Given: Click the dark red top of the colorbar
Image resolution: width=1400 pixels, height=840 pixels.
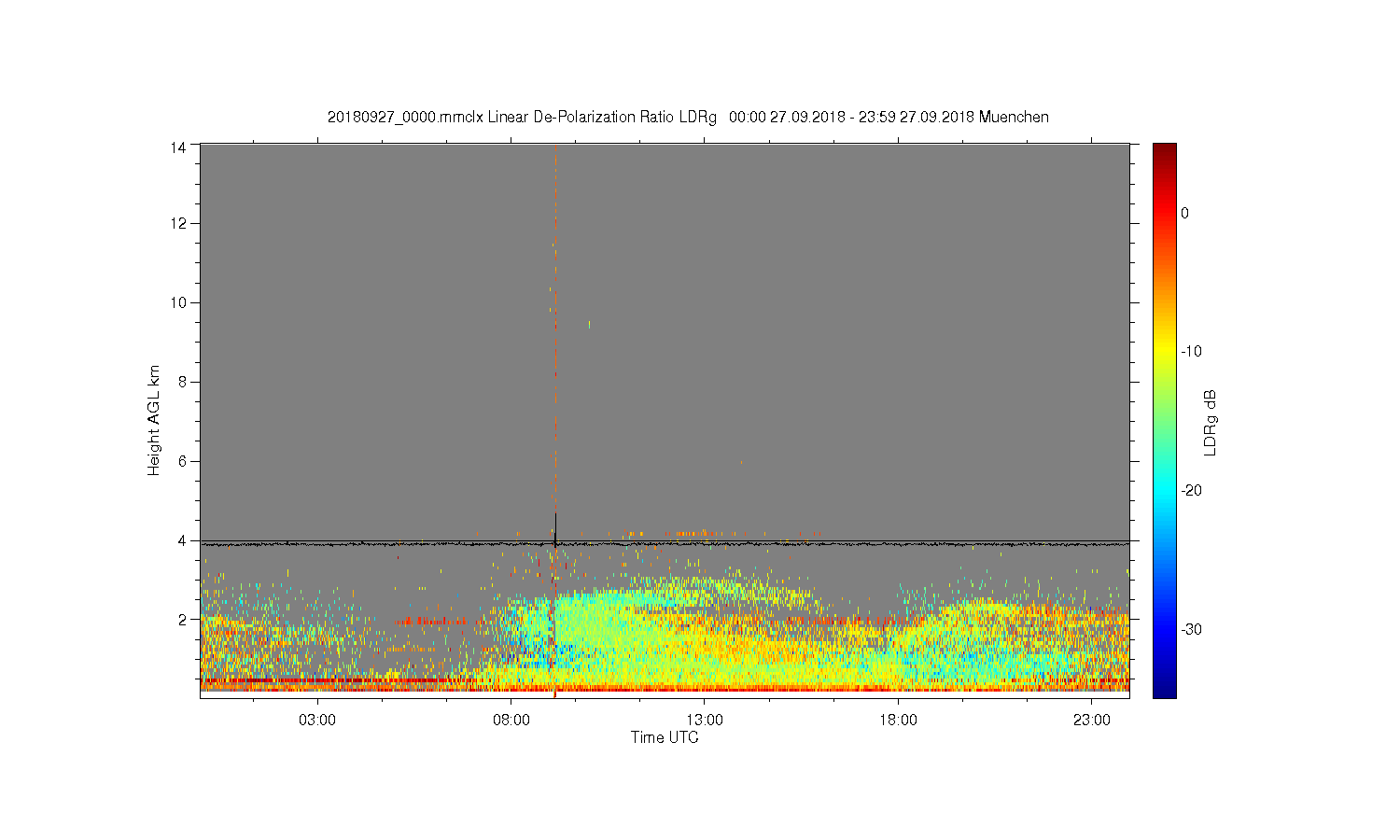Looking at the screenshot, I should [x=1165, y=151].
